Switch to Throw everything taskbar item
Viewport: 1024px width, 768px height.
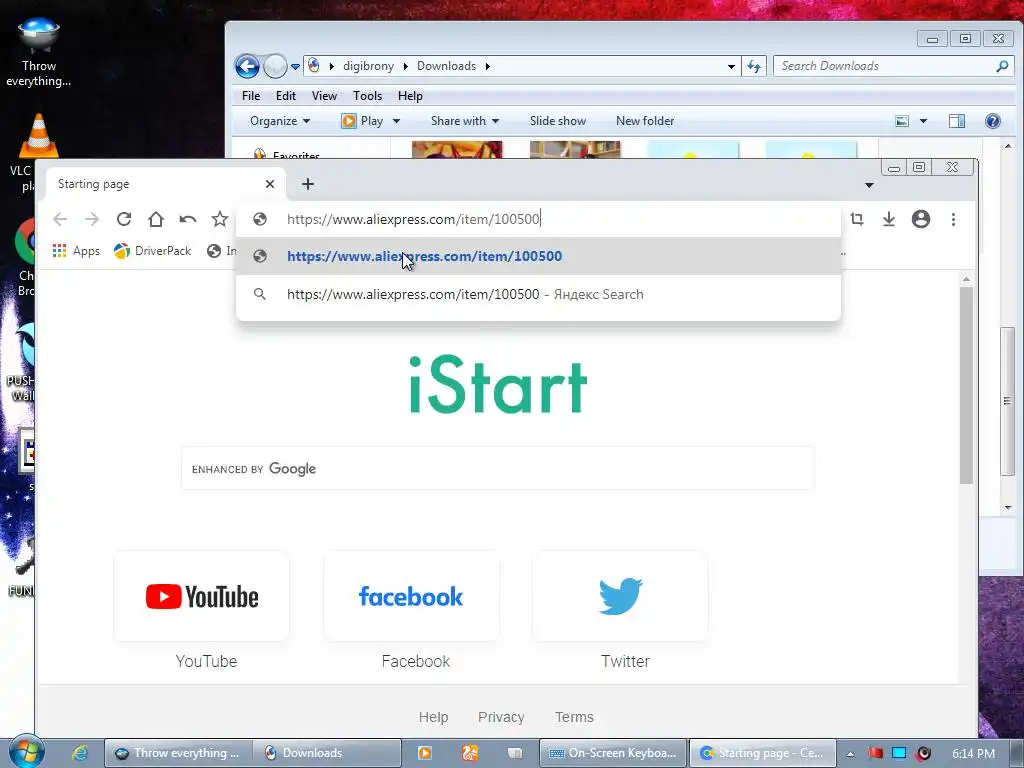point(178,753)
